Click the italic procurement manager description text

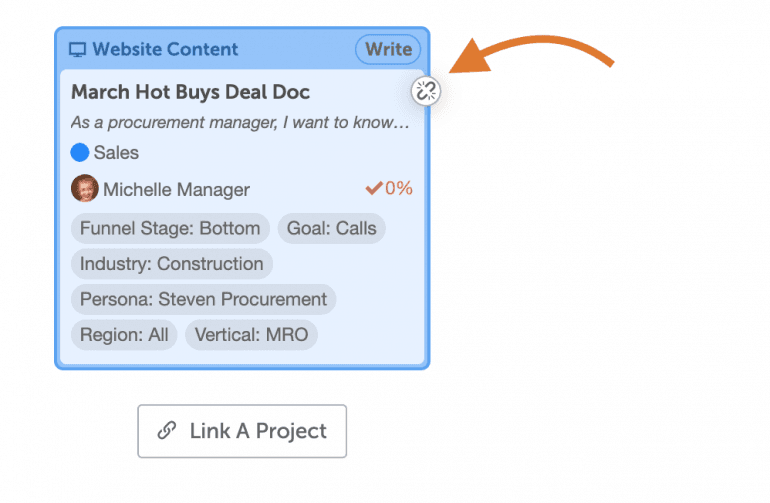point(240,122)
